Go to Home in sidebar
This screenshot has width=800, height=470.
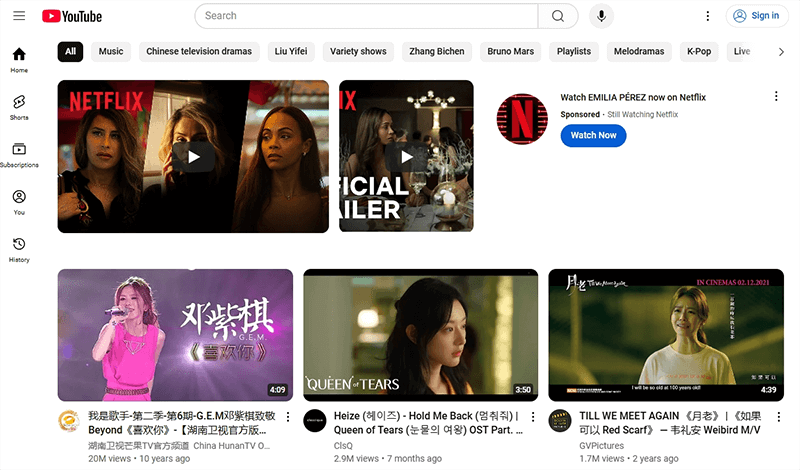[19, 60]
